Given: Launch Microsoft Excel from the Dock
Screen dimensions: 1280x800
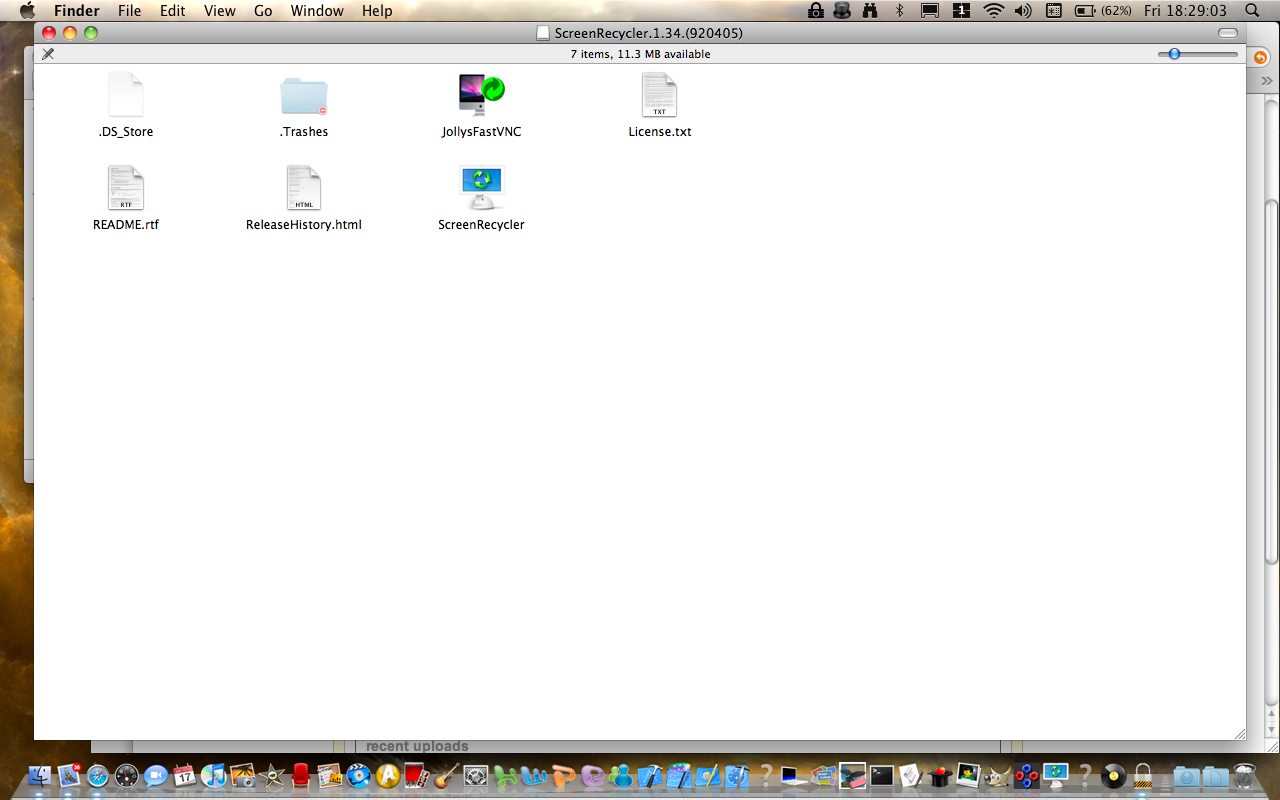Looking at the screenshot, I should coord(504,775).
